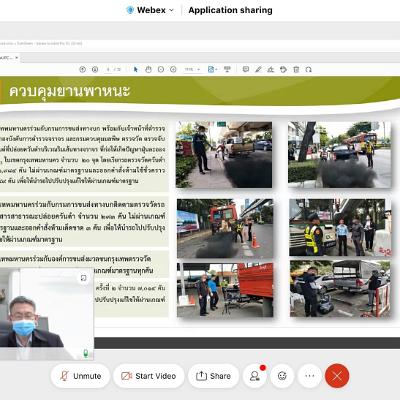Go to previous page in PDF toolbar

[82, 69]
